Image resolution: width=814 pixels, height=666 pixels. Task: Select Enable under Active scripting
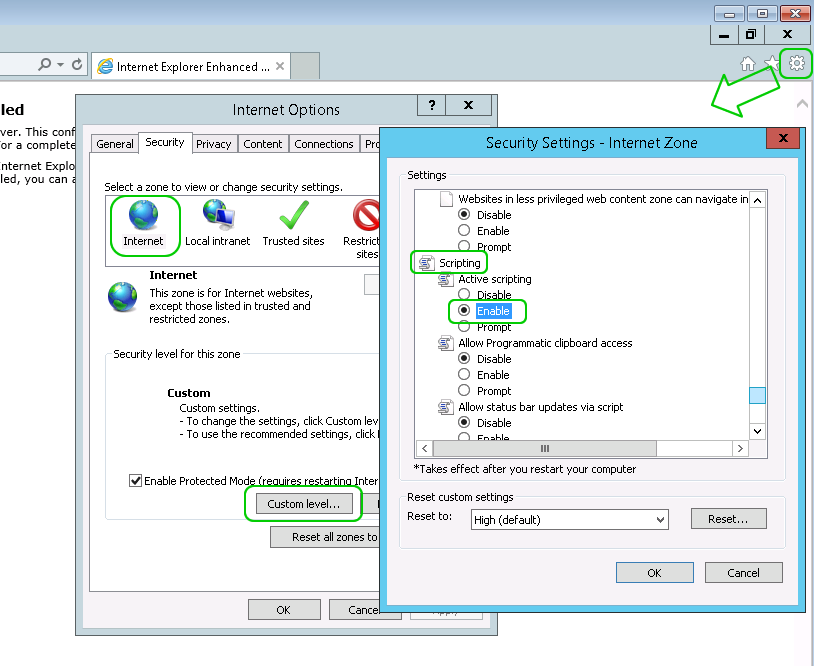[464, 310]
